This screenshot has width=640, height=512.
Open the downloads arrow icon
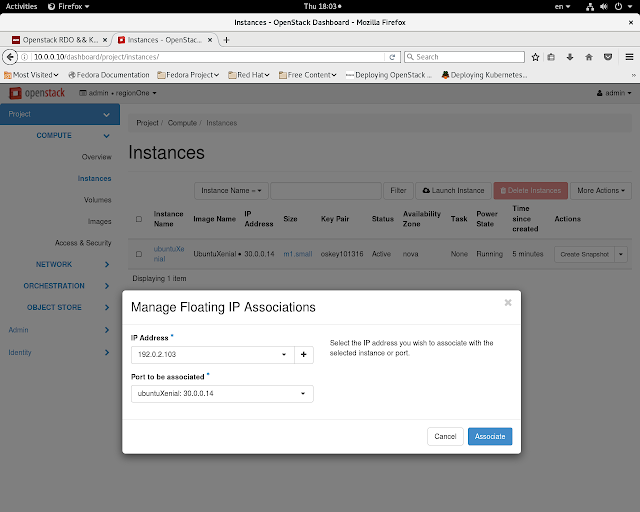click(570, 57)
